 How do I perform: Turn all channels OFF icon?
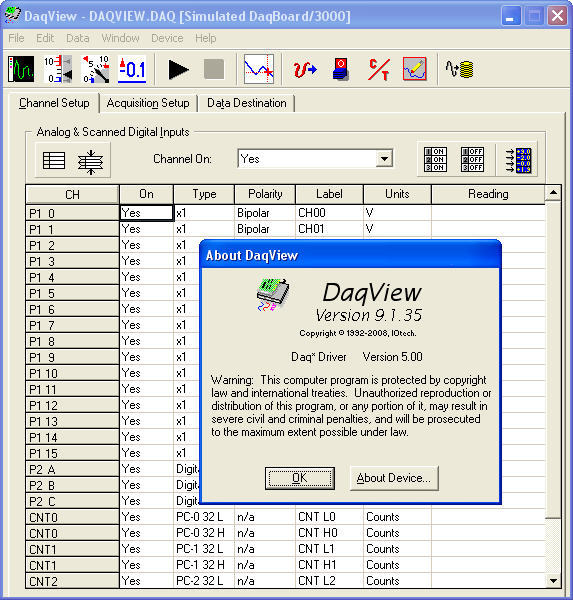point(472,160)
